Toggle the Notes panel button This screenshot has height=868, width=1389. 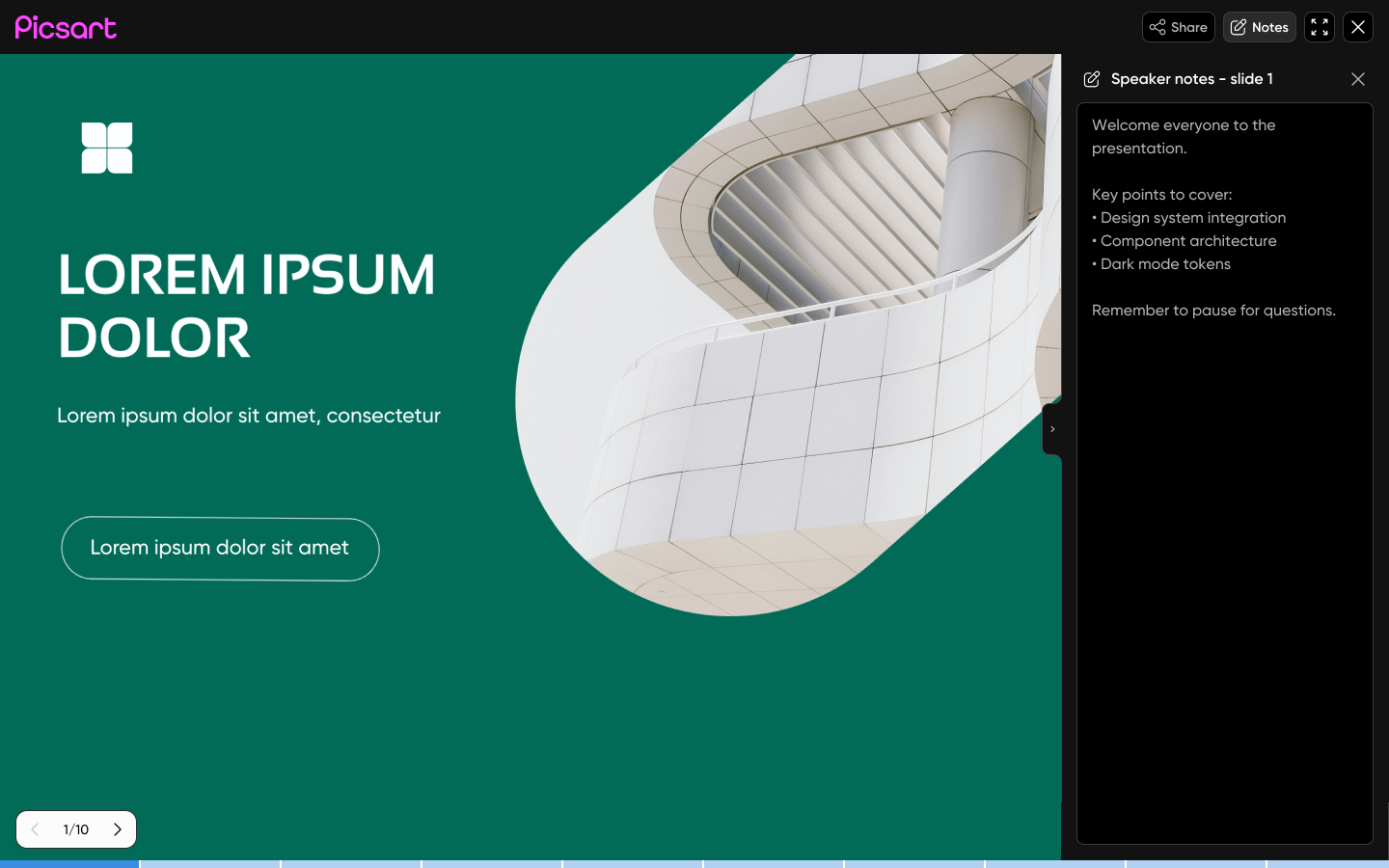(1259, 27)
